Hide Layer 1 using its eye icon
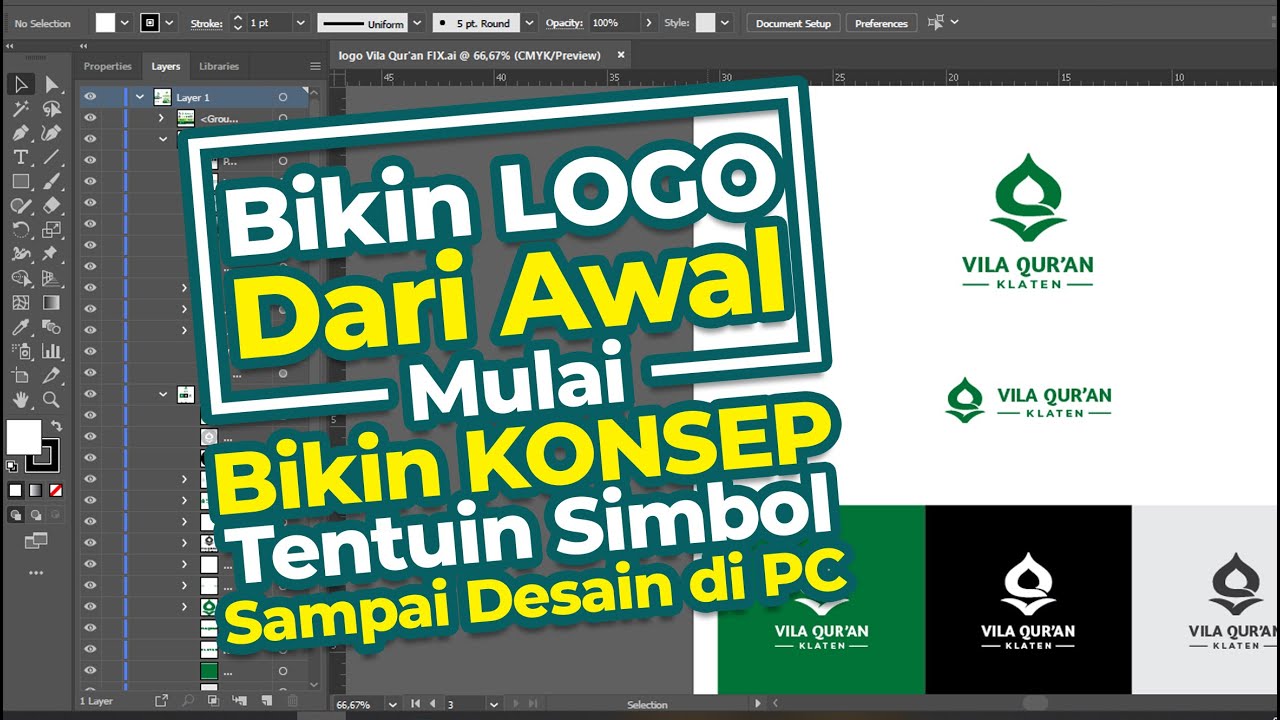The width and height of the screenshot is (1280, 720). point(90,97)
